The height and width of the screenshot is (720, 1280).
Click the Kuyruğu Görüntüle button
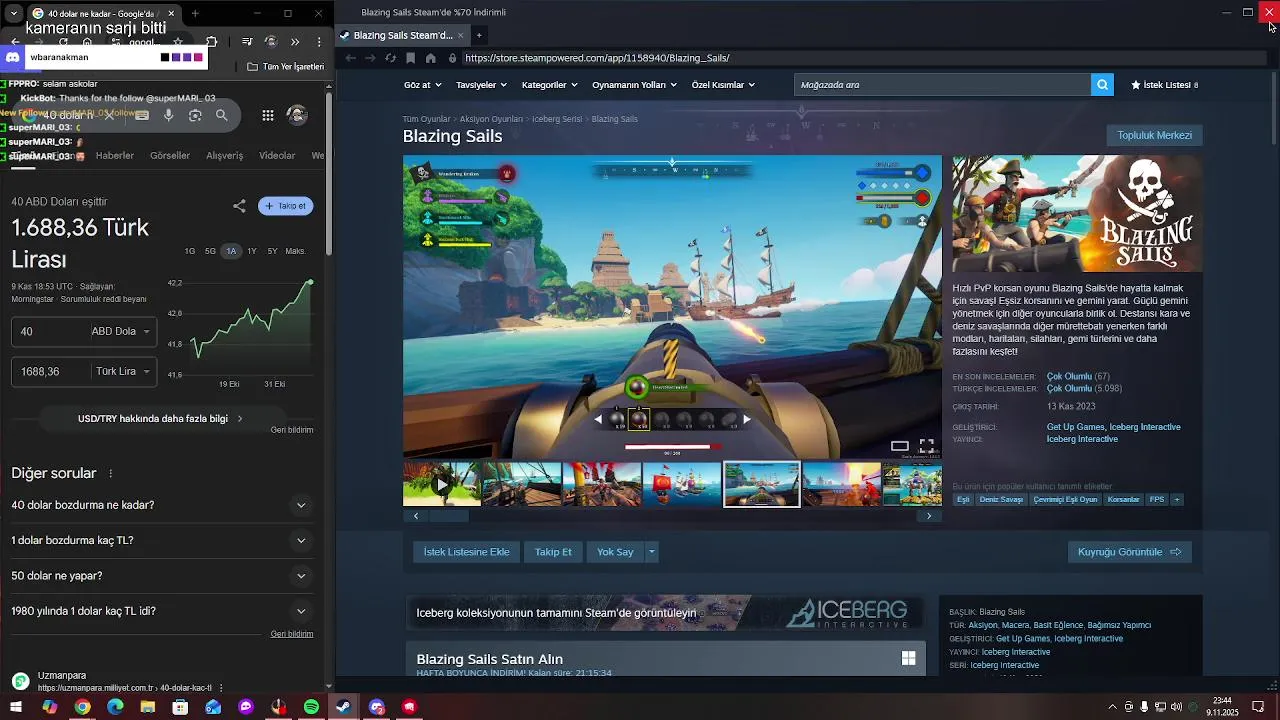(1129, 552)
